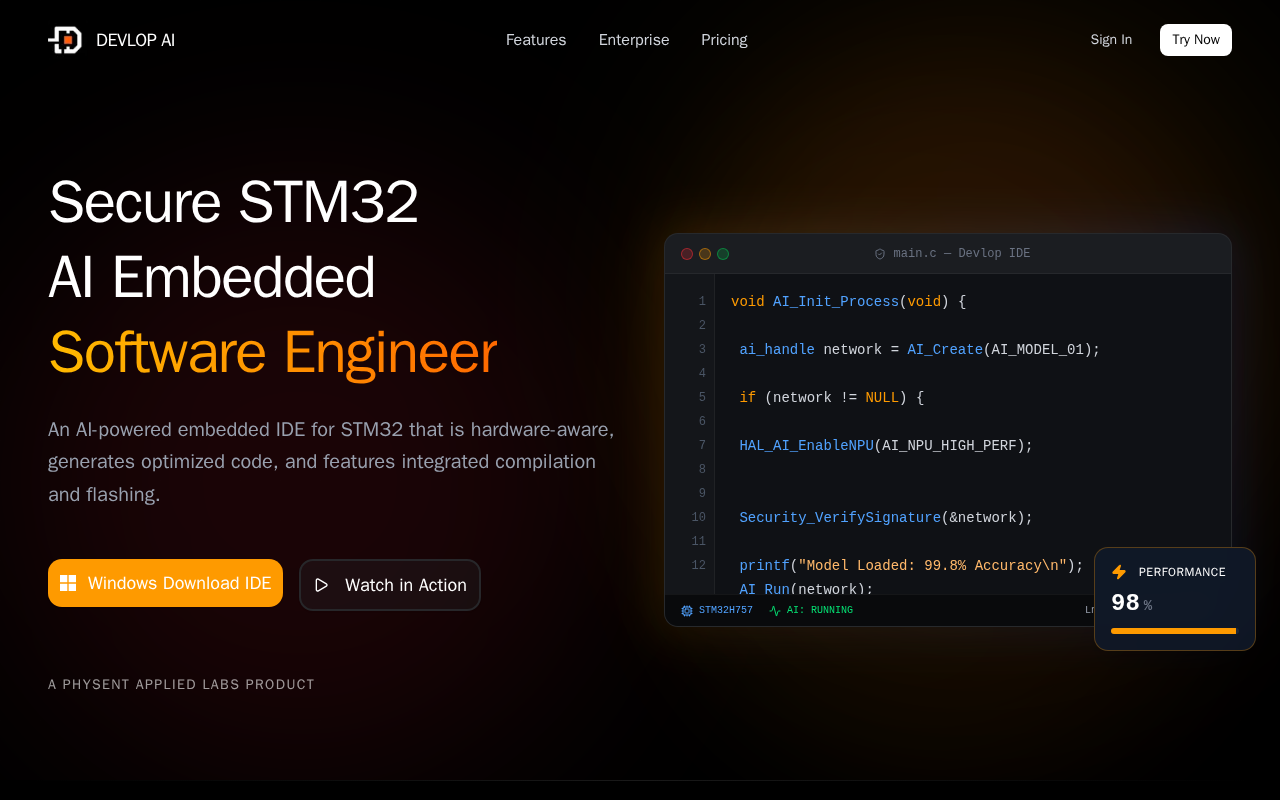Click the chip icon next to STM32H757
Viewport: 1280px width, 800px height.
click(687, 610)
